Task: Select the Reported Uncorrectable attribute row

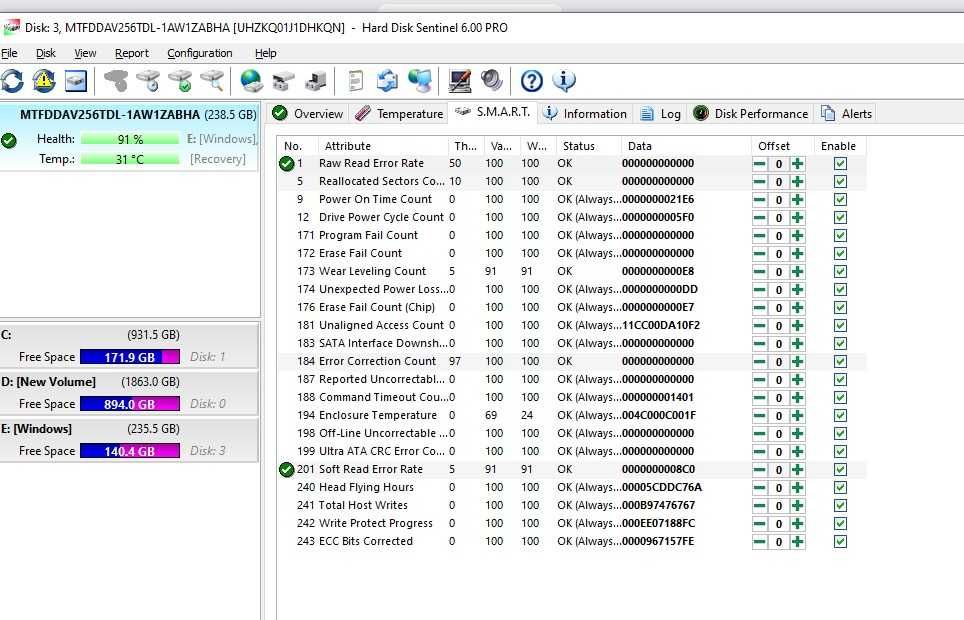Action: coord(572,380)
